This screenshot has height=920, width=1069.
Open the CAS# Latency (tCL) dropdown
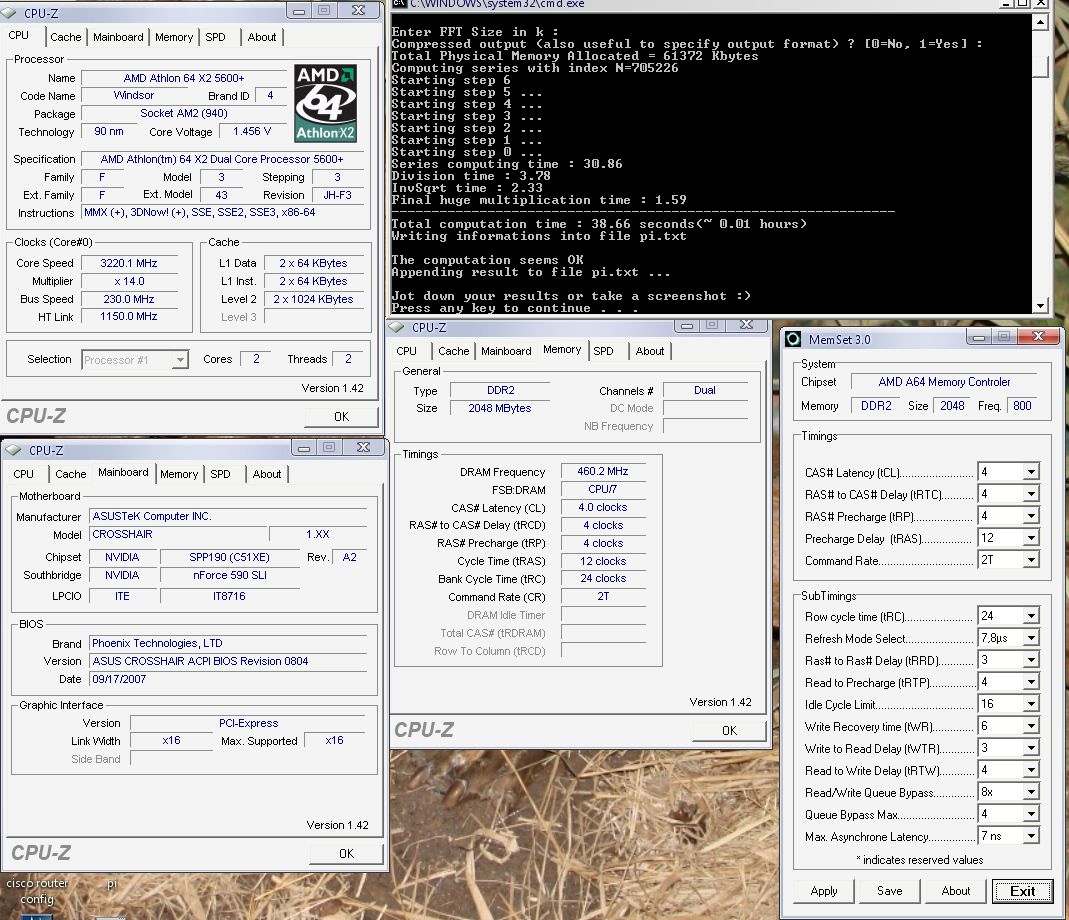[x=1031, y=472]
